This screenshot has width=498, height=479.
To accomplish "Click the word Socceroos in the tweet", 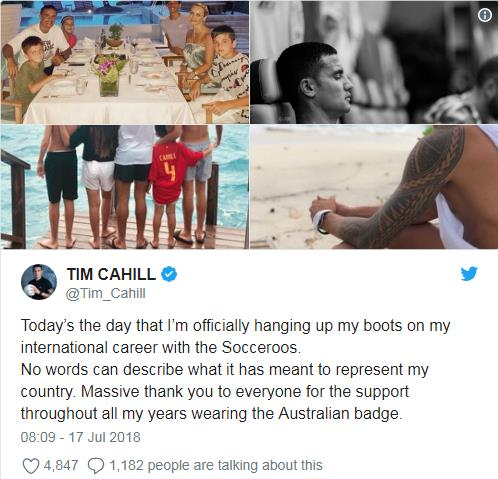I will [261, 348].
